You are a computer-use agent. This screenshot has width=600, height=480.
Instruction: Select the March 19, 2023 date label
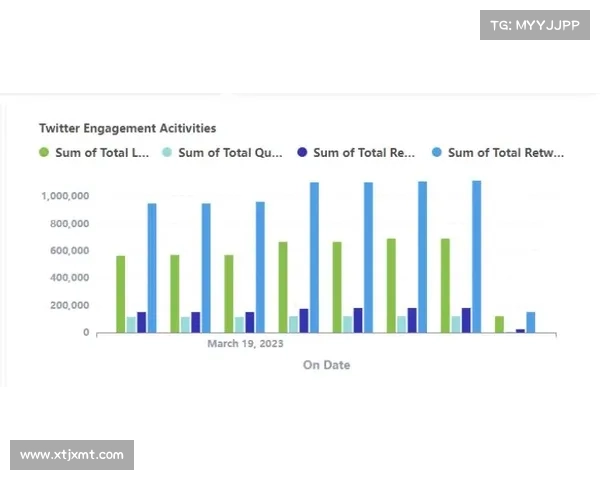pyautogui.click(x=245, y=343)
